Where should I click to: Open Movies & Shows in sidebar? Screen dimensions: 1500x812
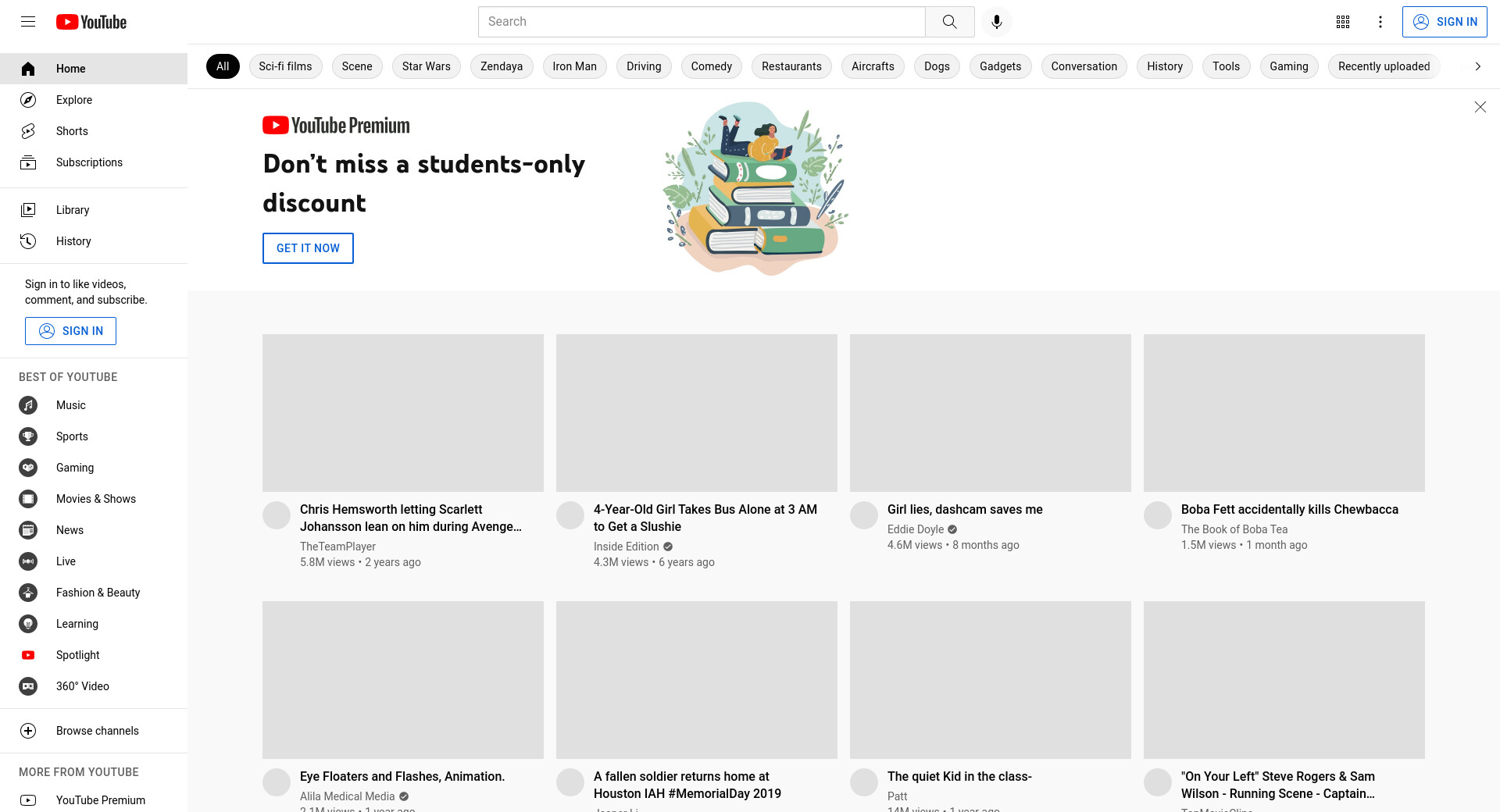coord(94,499)
